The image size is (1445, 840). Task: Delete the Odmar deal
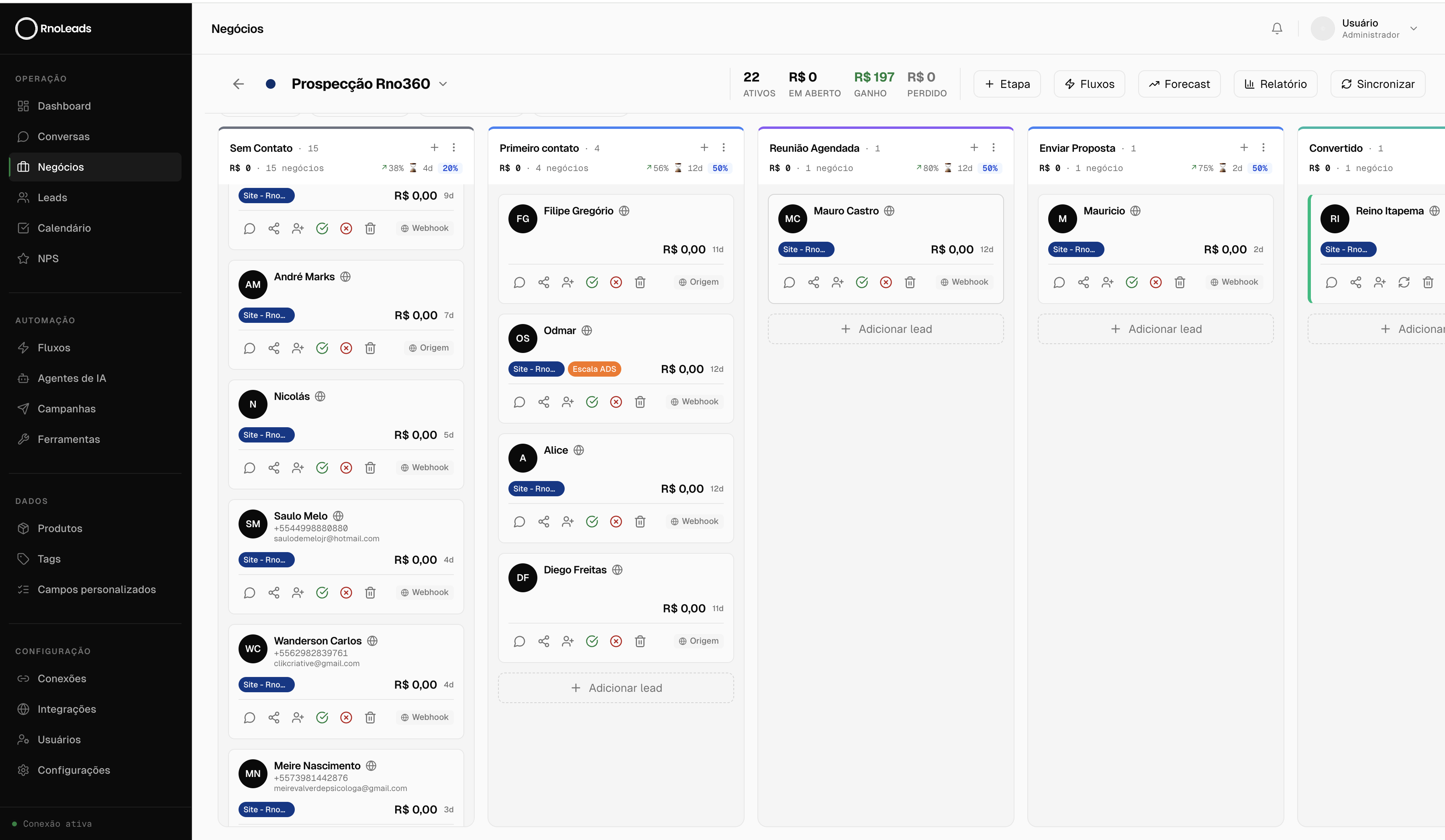coord(641,402)
